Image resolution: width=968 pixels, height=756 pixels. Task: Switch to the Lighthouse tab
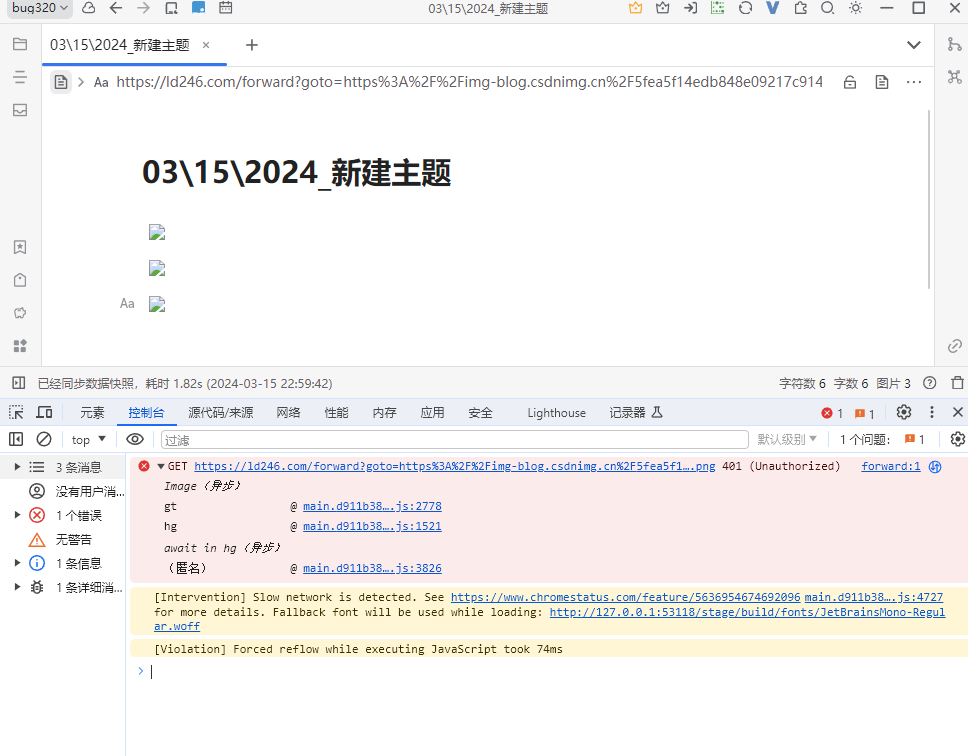click(556, 413)
